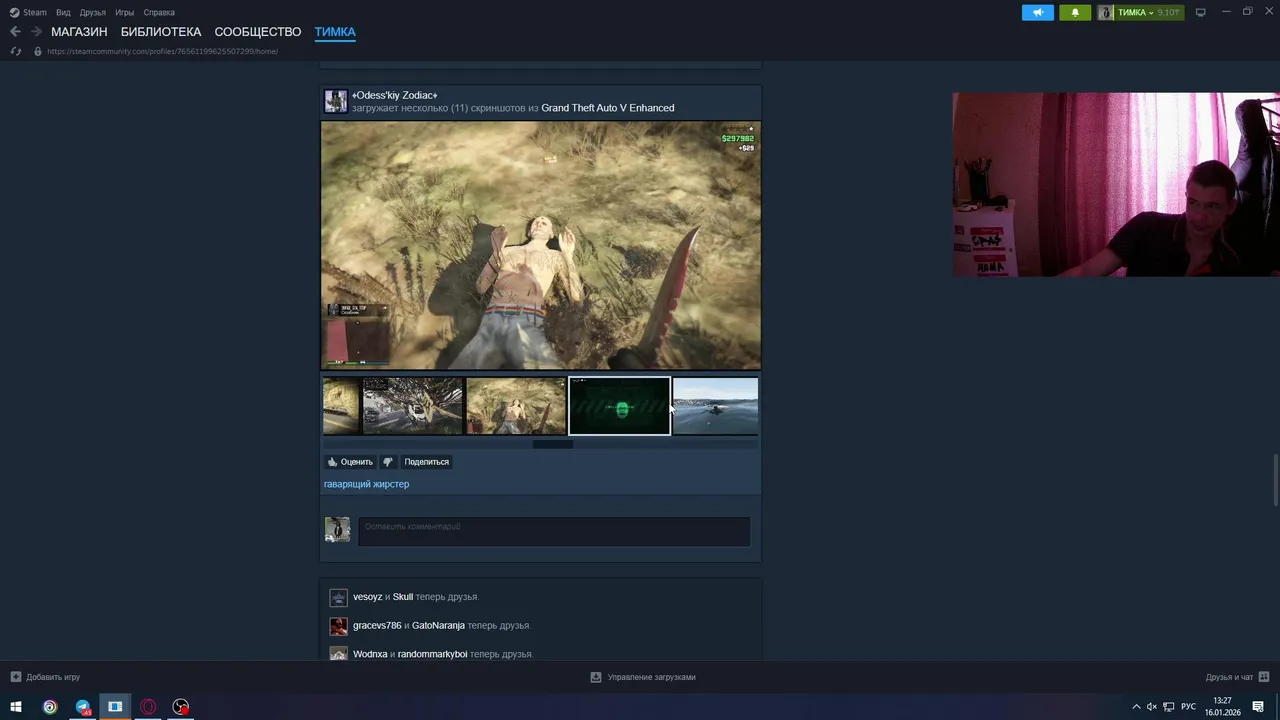The image size is (1280, 720).
Task: Open the +Odess'kiy Zodiac+ profile avatar
Action: (x=336, y=101)
